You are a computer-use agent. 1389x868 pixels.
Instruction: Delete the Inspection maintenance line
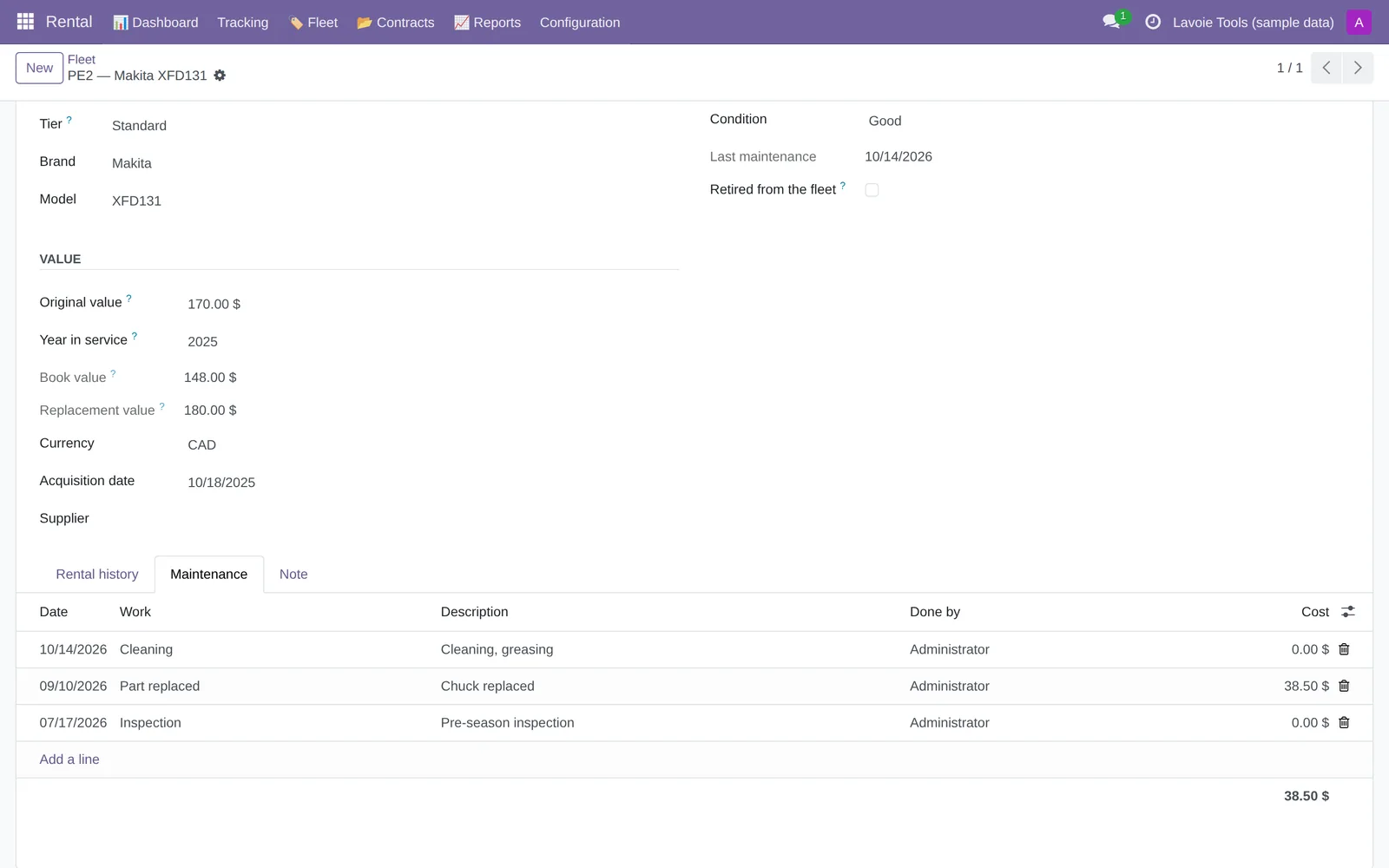(x=1344, y=722)
